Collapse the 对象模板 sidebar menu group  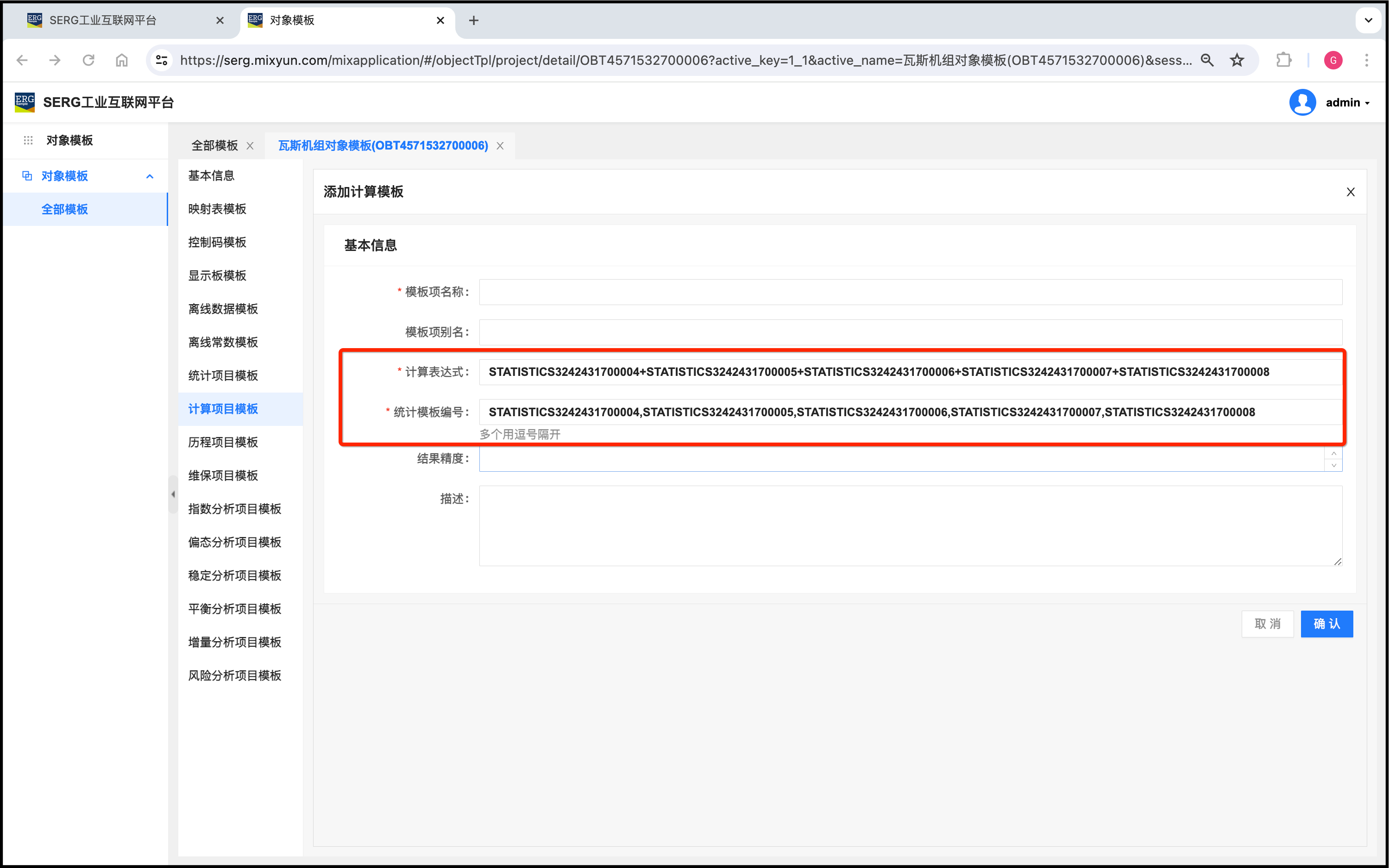tap(150, 176)
